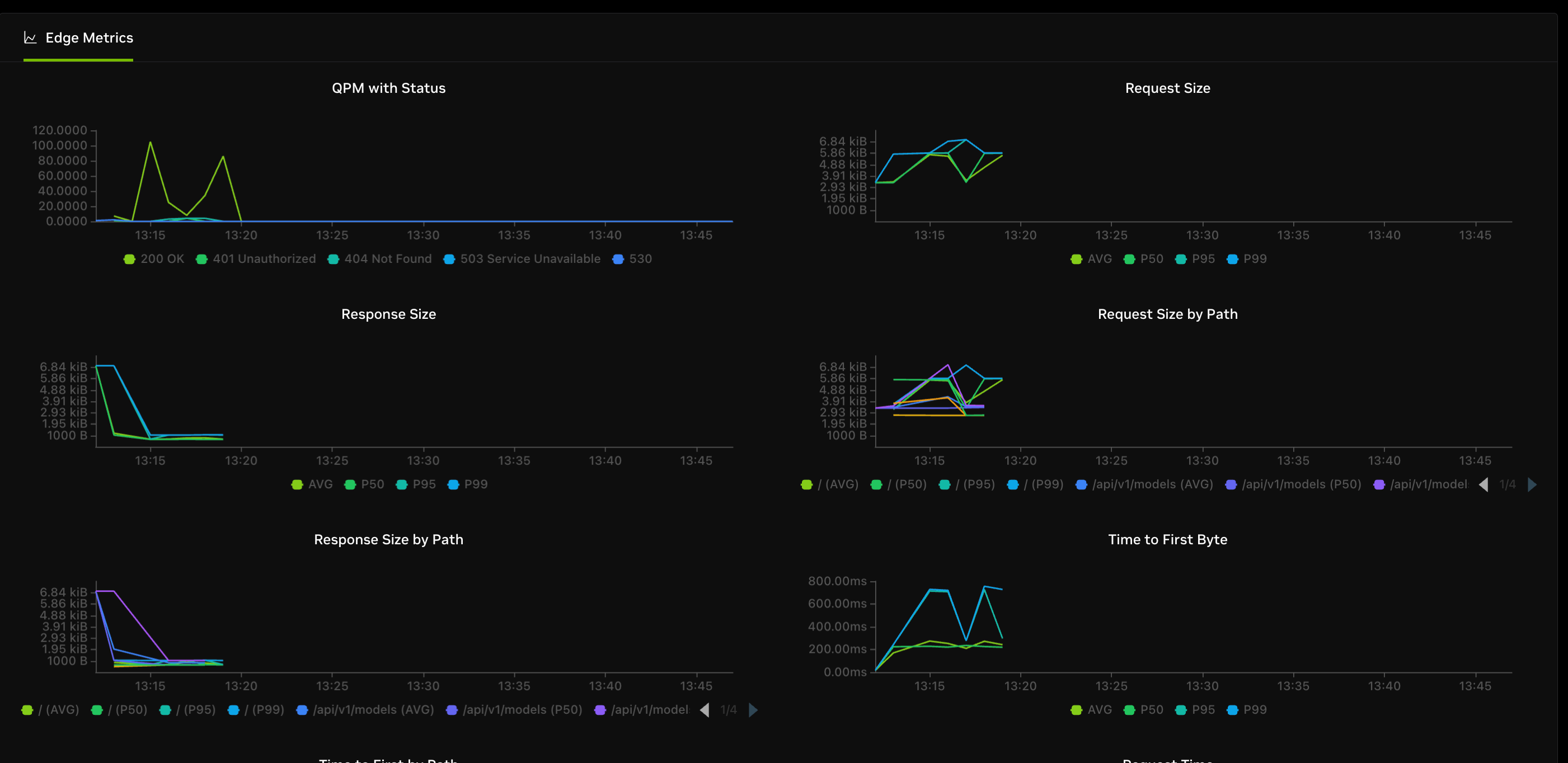The width and height of the screenshot is (1568, 763).
Task: Click the Request Size by Path chart title
Action: coord(1167,314)
